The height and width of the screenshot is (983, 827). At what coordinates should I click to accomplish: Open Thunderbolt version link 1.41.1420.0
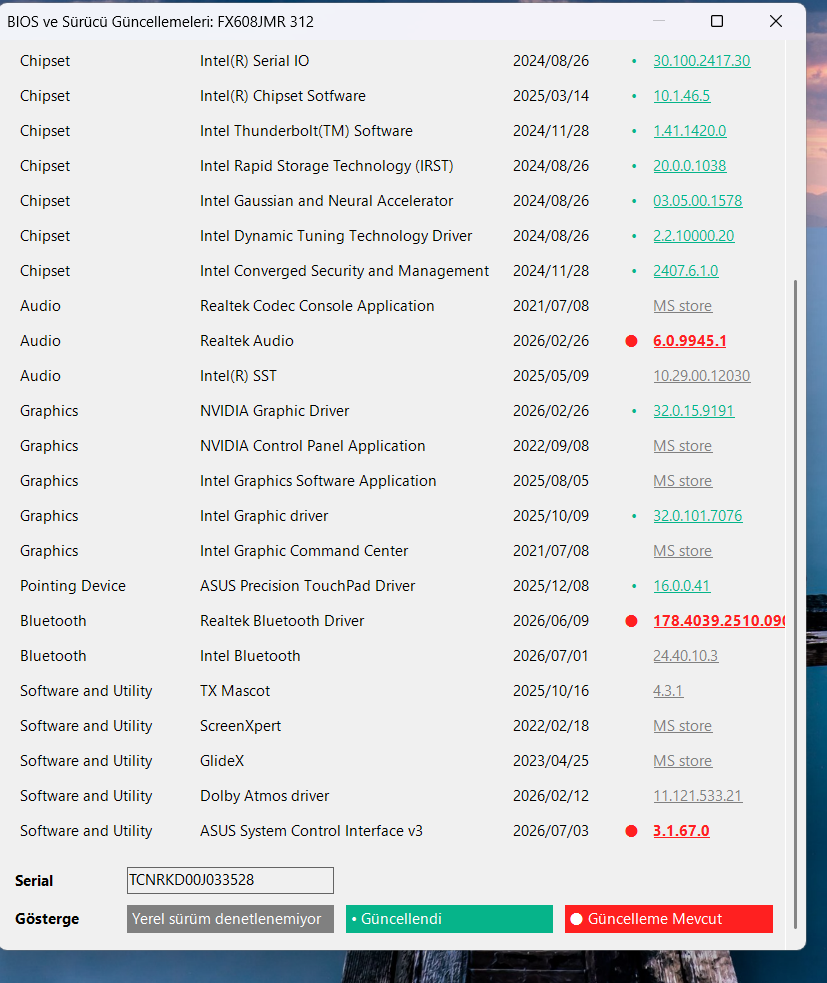point(690,131)
